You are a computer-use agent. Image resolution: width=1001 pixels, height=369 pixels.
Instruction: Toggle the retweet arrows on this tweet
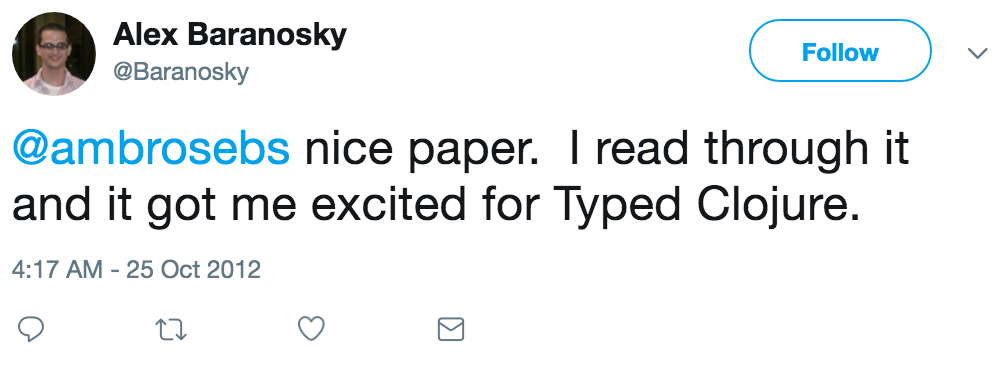pyautogui.click(x=171, y=330)
